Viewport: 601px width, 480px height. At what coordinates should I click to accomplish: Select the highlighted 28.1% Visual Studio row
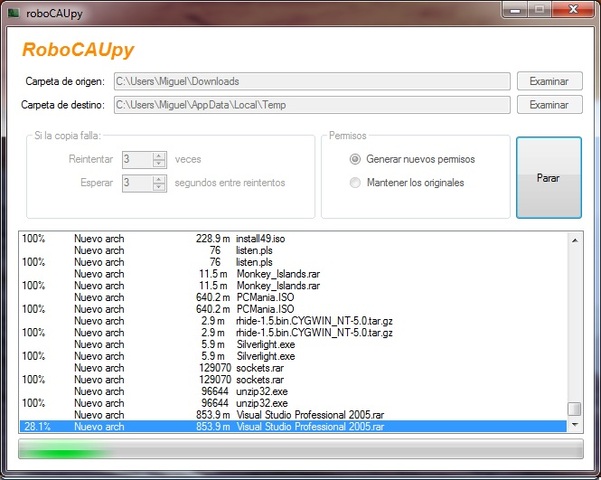293,426
